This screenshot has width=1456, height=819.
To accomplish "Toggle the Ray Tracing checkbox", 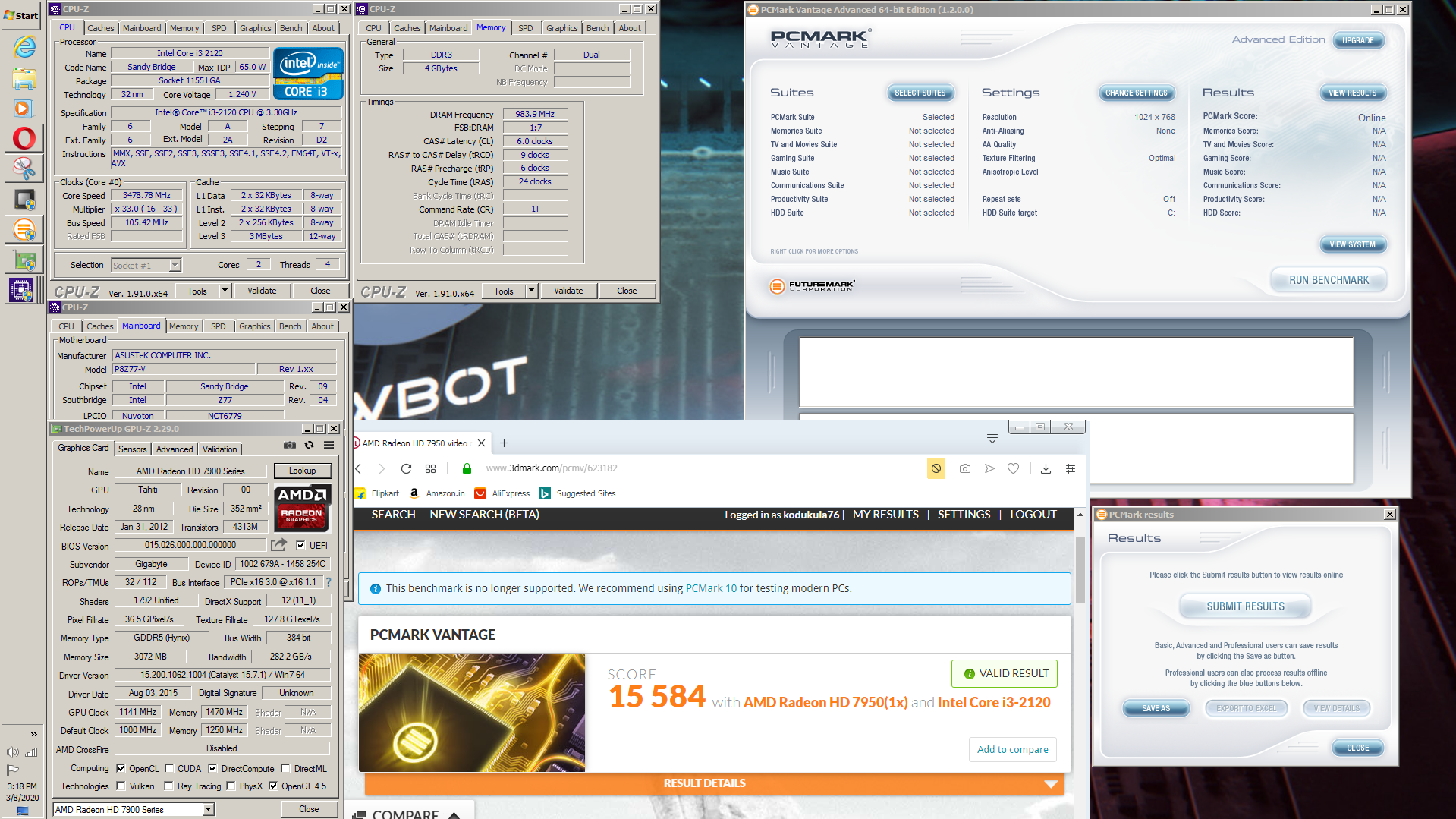I will (168, 786).
